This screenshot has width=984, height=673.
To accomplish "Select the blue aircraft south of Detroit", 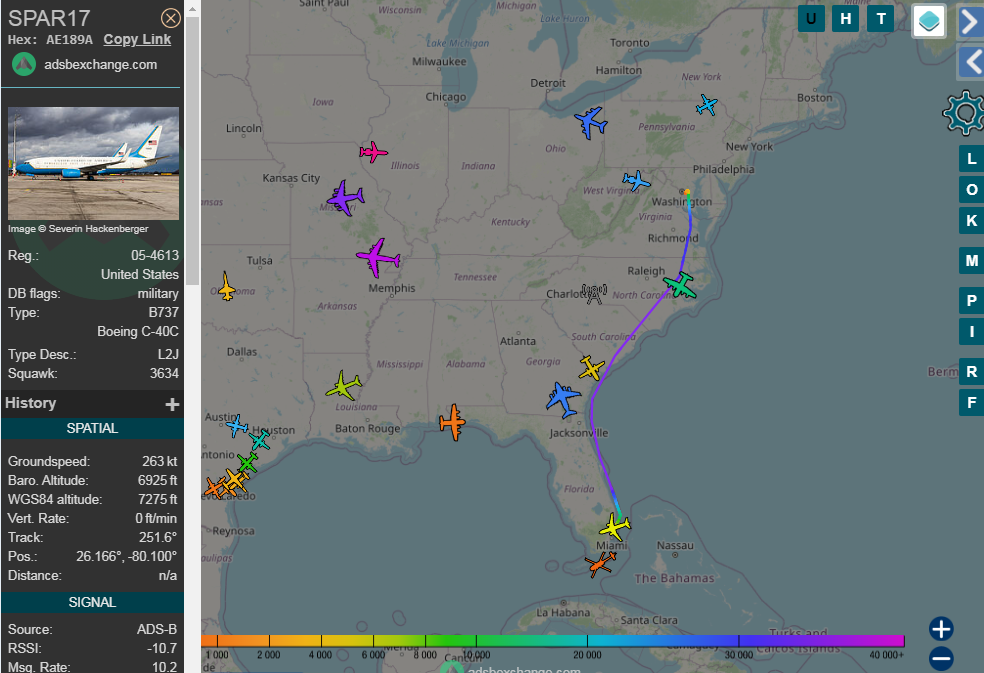I will click(x=591, y=122).
